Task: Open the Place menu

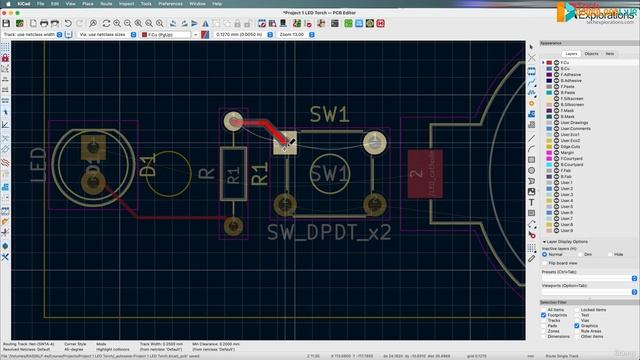Action: (x=88, y=4)
